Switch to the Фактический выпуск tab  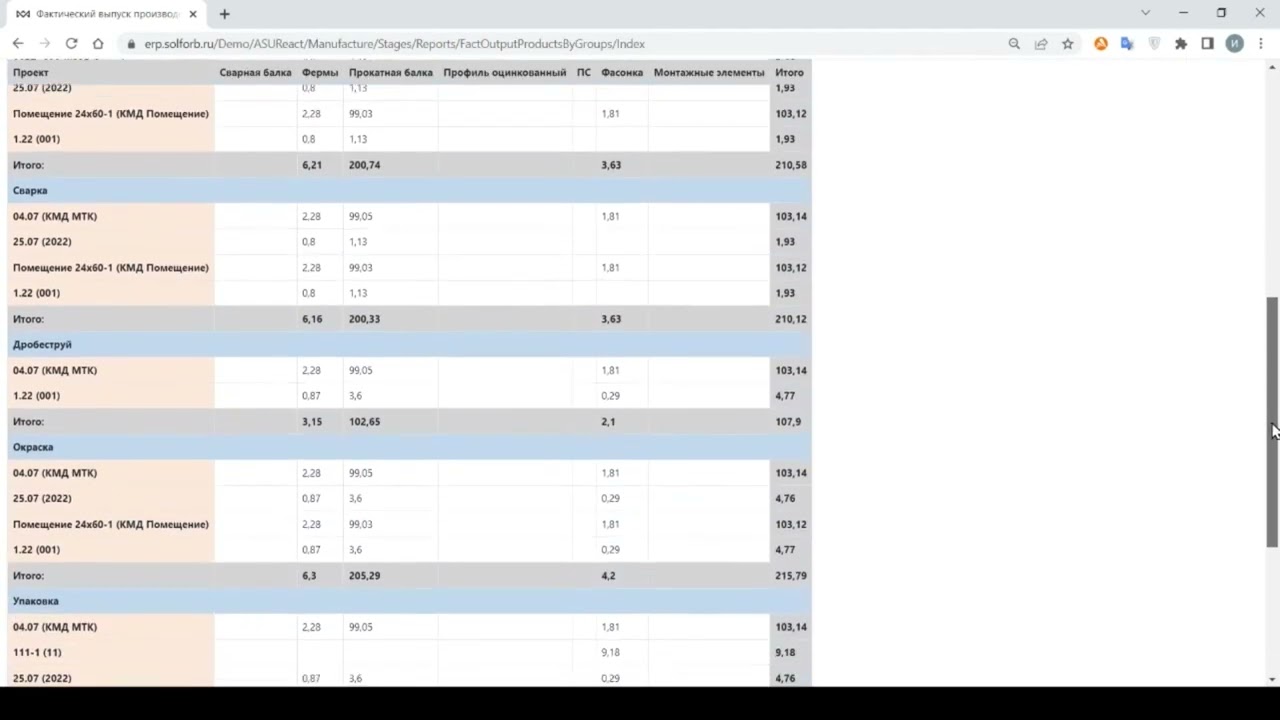click(x=106, y=14)
